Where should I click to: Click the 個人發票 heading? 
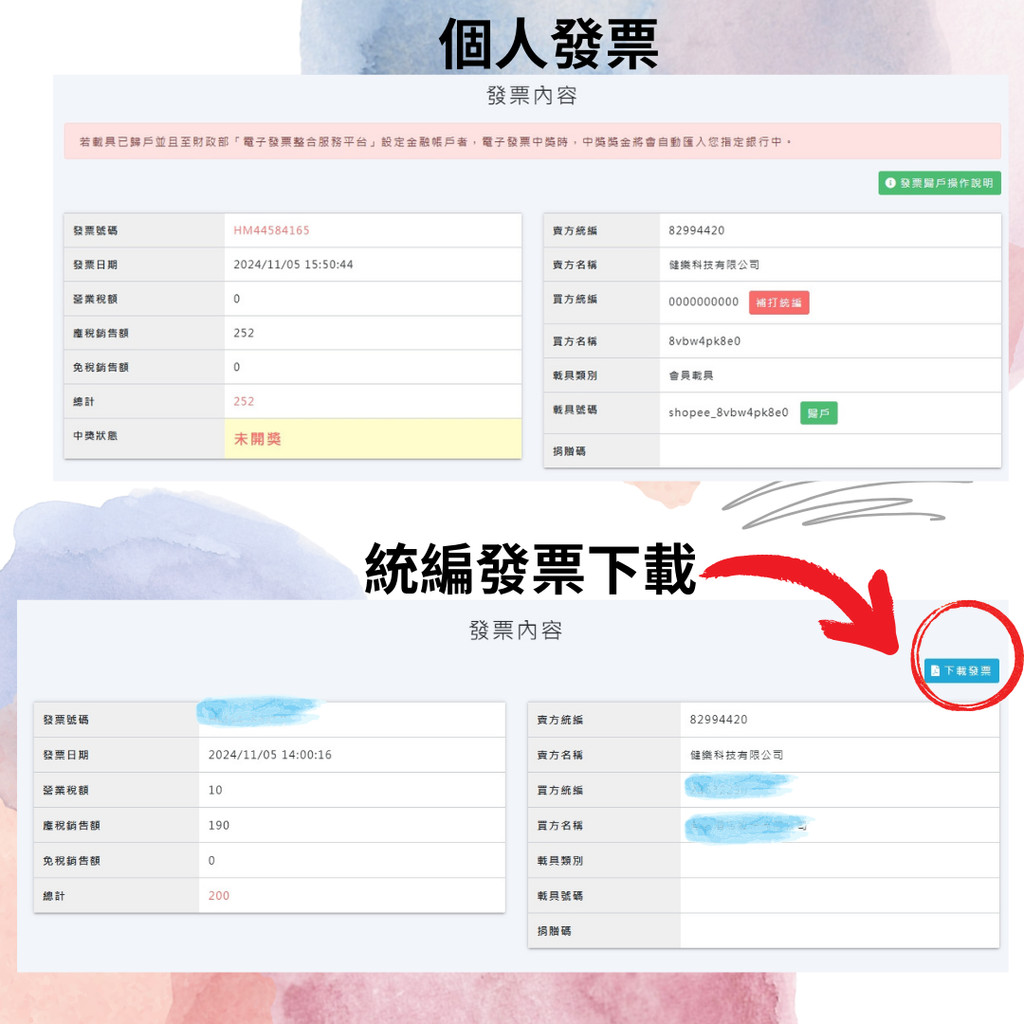(x=549, y=45)
